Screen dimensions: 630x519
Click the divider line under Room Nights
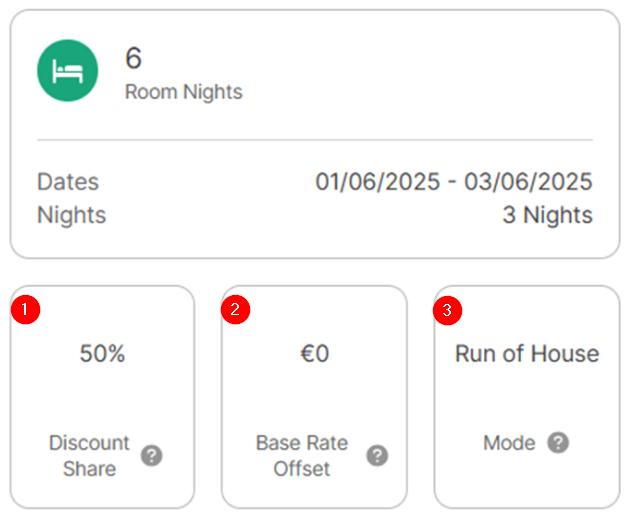315,140
